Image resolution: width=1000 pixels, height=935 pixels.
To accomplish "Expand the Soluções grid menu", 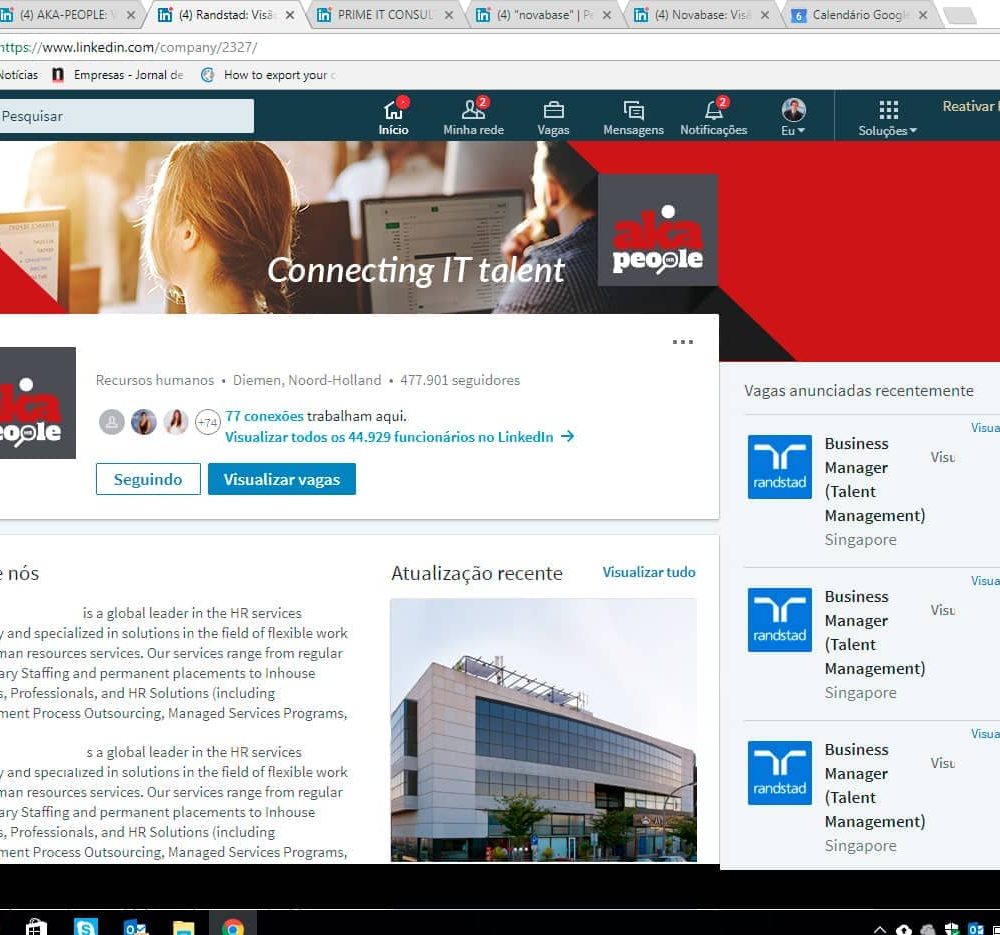I will (888, 118).
